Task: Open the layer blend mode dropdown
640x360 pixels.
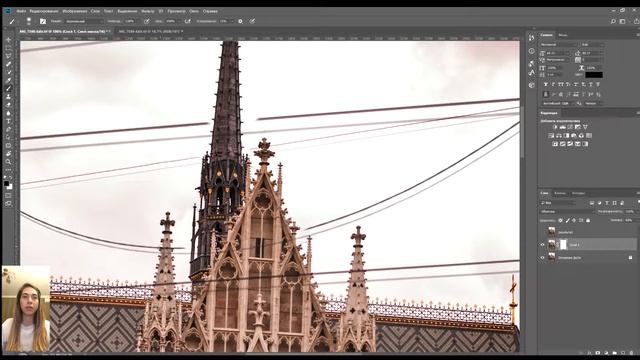Action: click(567, 212)
